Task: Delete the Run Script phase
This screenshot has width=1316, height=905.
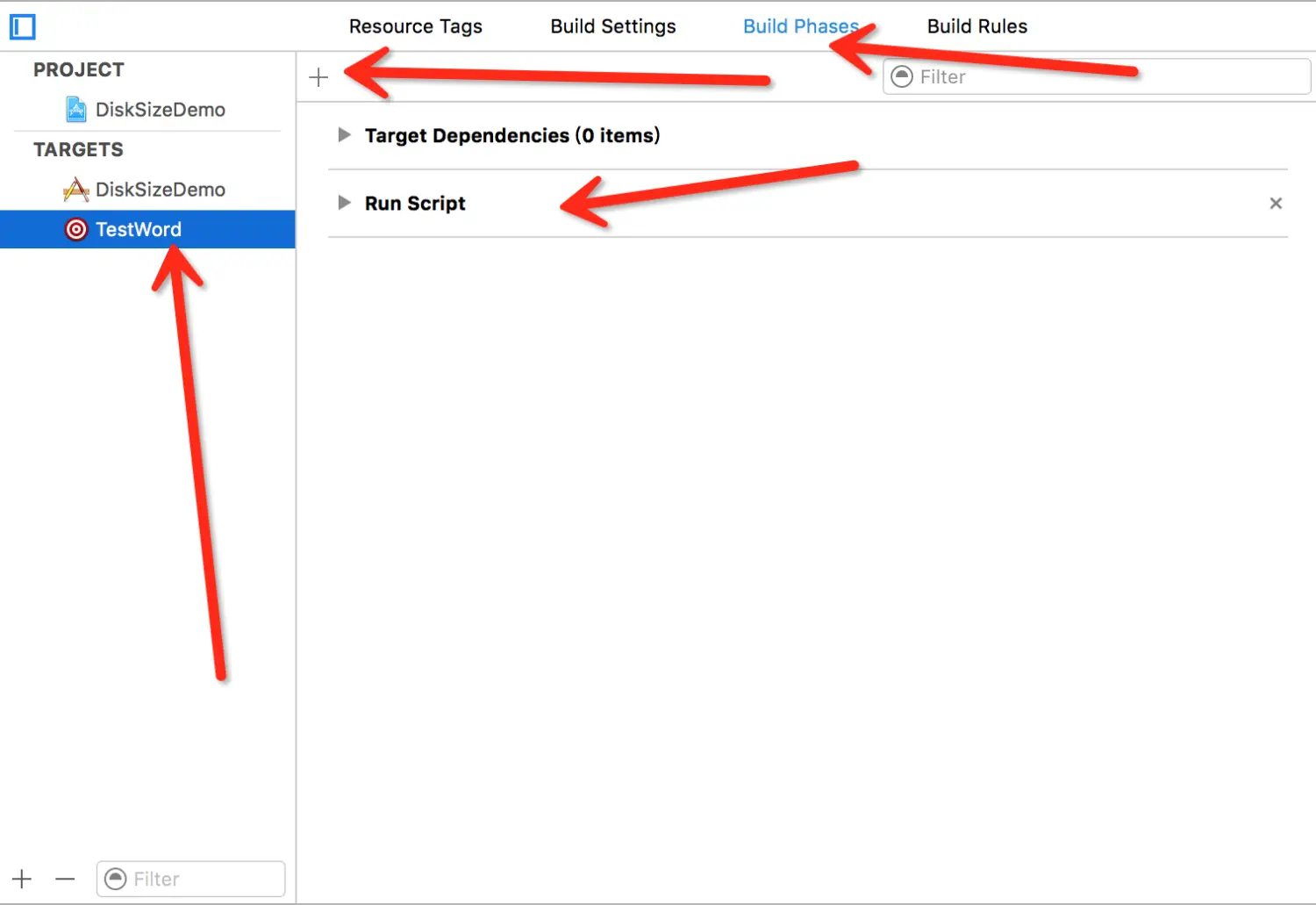Action: click(1276, 204)
